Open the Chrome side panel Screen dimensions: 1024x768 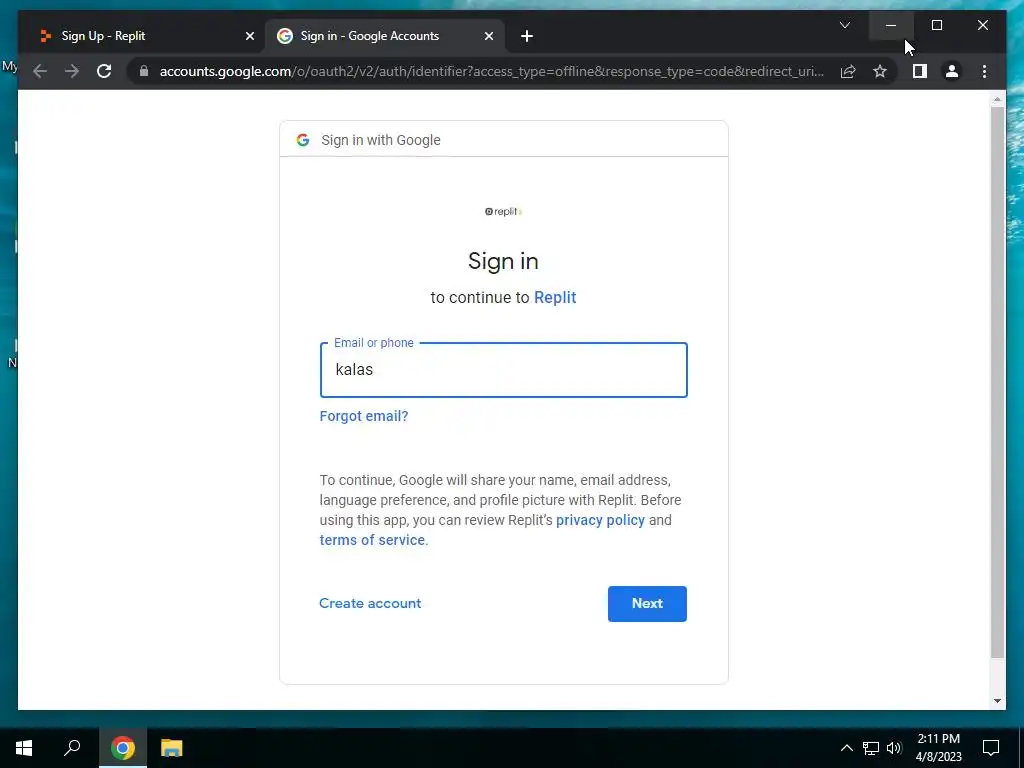pyautogui.click(x=920, y=71)
